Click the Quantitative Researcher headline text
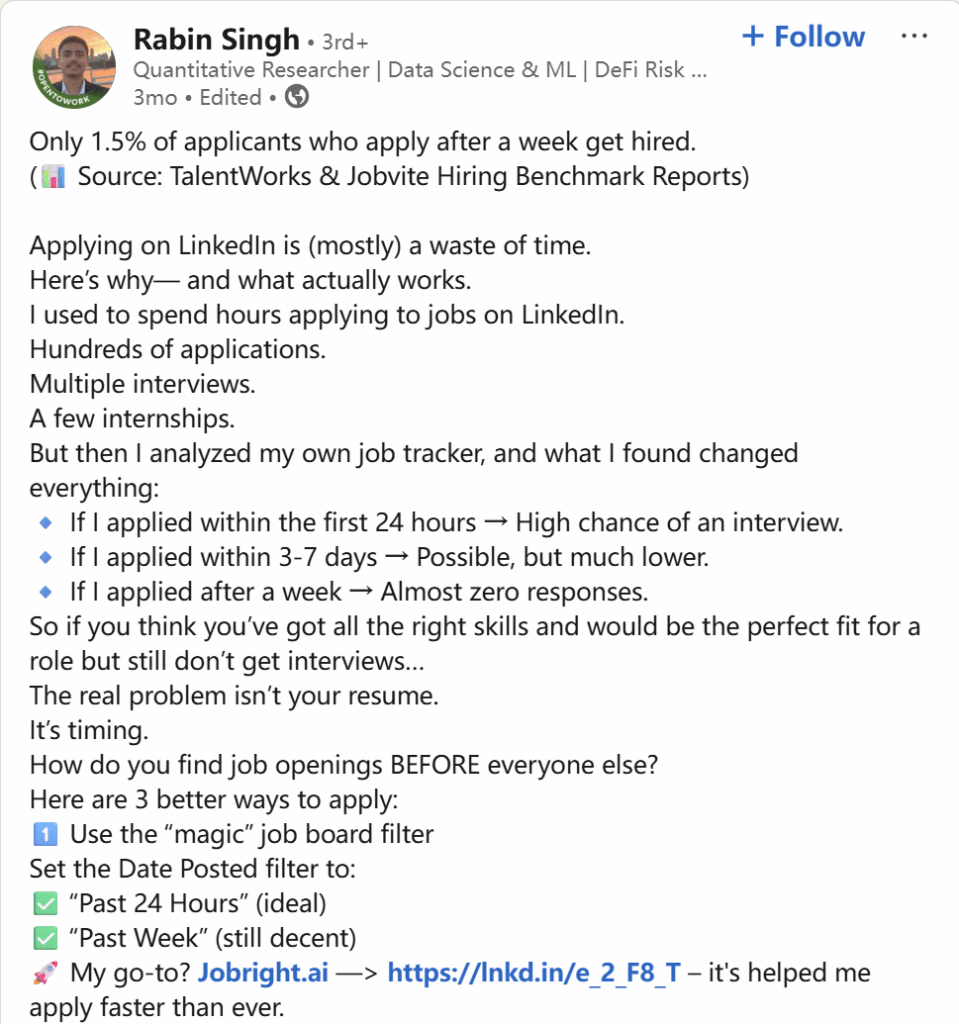Image resolution: width=959 pixels, height=1024 pixels. [x=420, y=70]
